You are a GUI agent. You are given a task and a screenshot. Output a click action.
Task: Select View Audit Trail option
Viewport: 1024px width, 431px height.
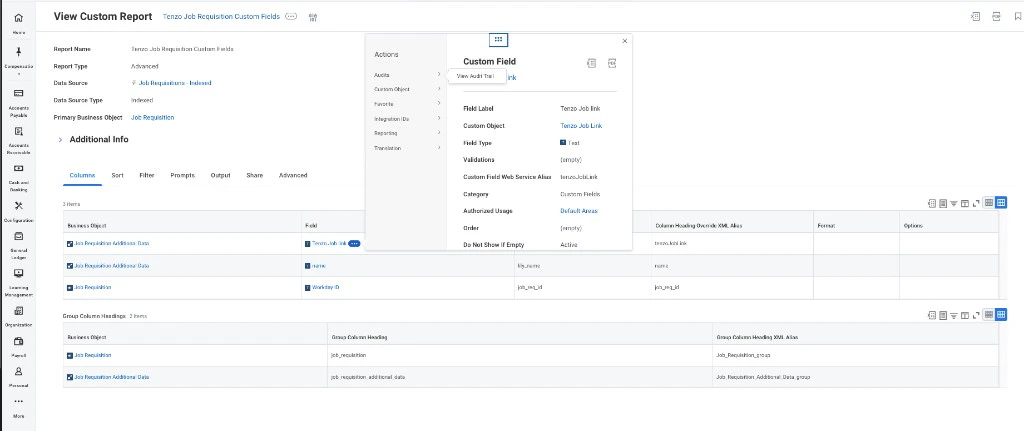(475, 76)
